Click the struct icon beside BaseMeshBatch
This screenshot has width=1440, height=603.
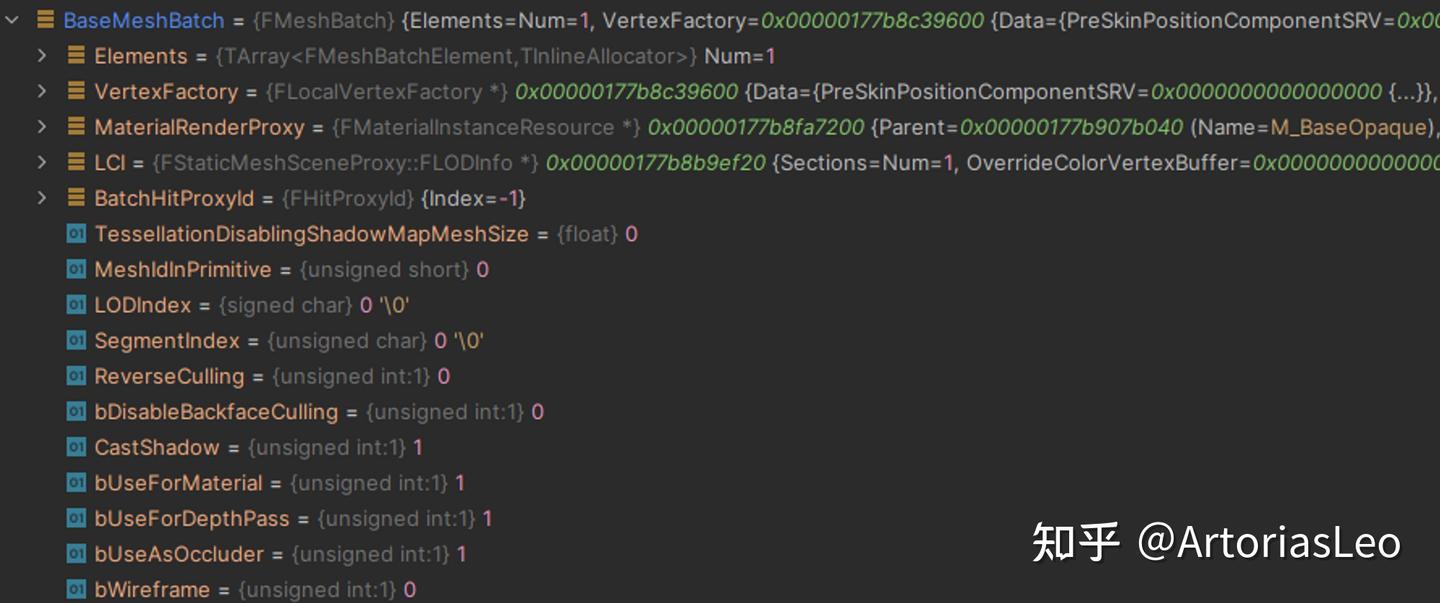click(x=45, y=20)
